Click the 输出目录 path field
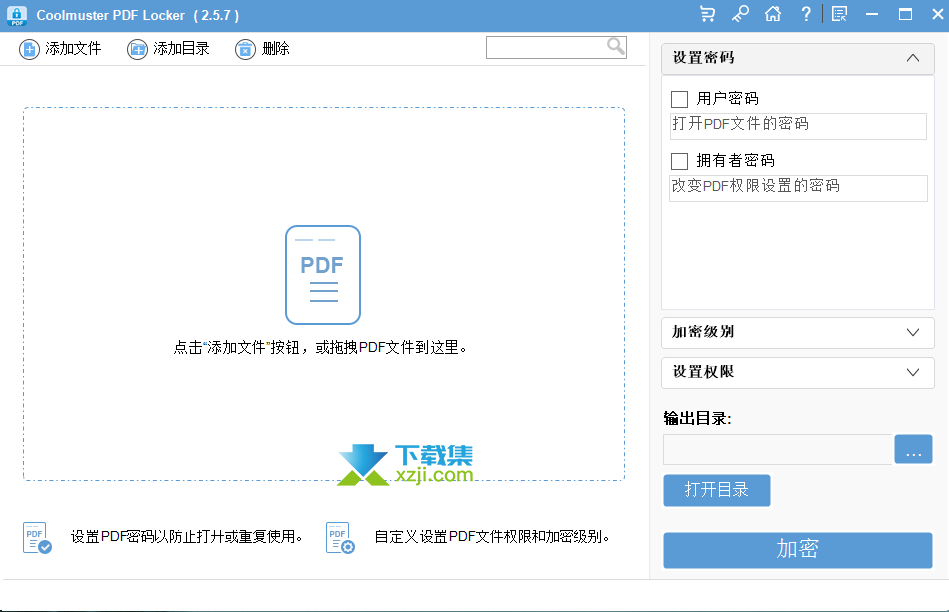949x612 pixels. tap(778, 449)
